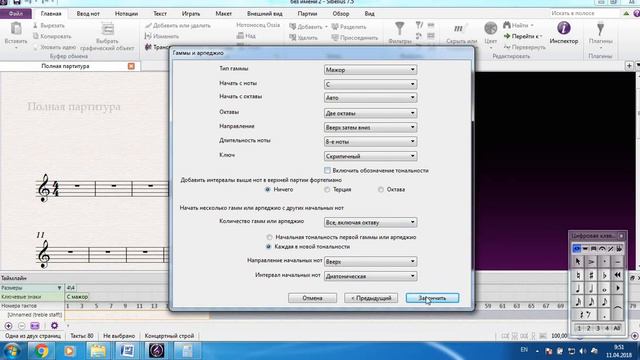Click Перейти к green arrow button
640x360 pixels.
pos(522,36)
